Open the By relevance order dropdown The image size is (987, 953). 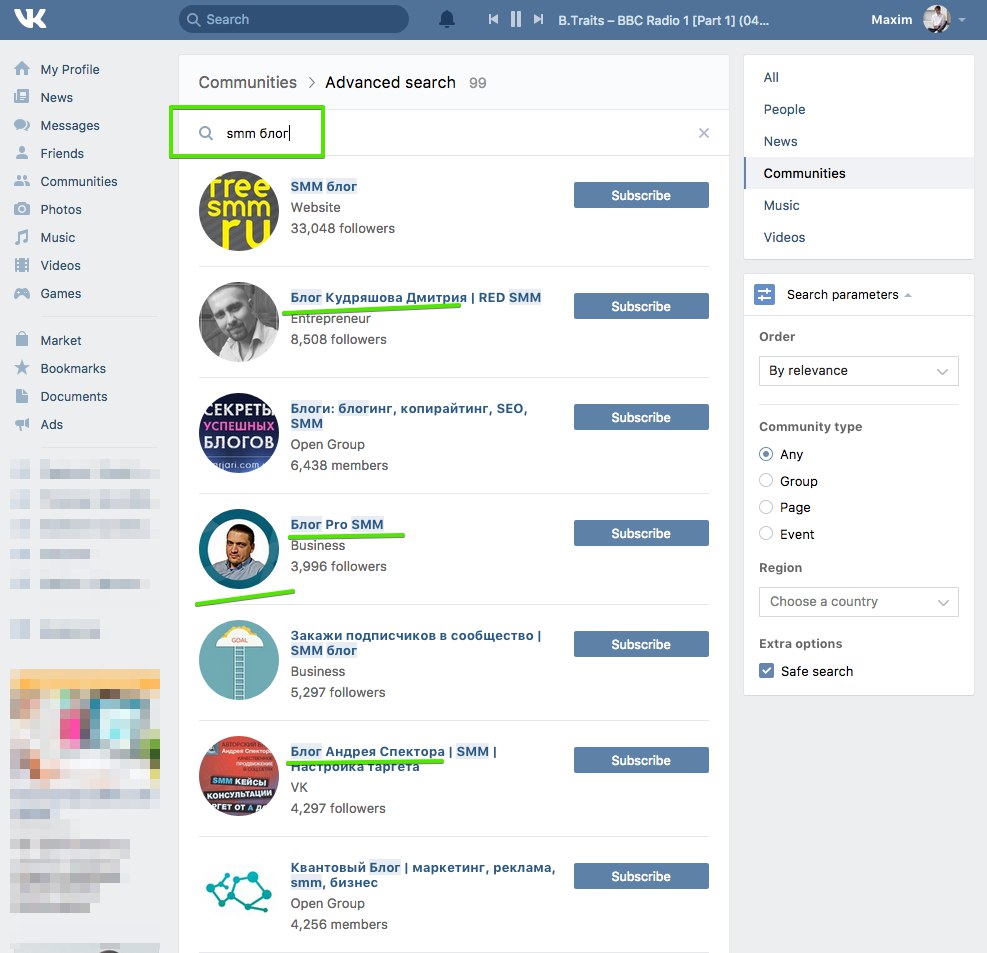click(x=859, y=371)
